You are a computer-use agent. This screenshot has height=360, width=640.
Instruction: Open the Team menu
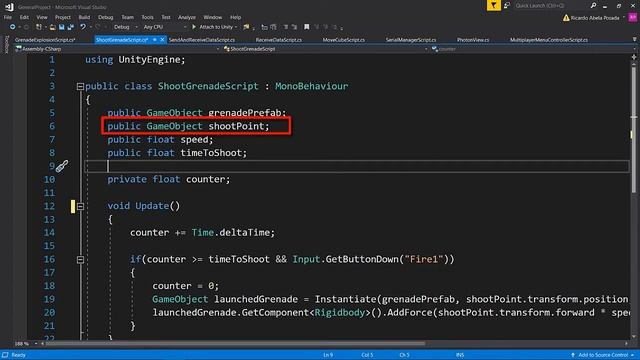(127, 18)
